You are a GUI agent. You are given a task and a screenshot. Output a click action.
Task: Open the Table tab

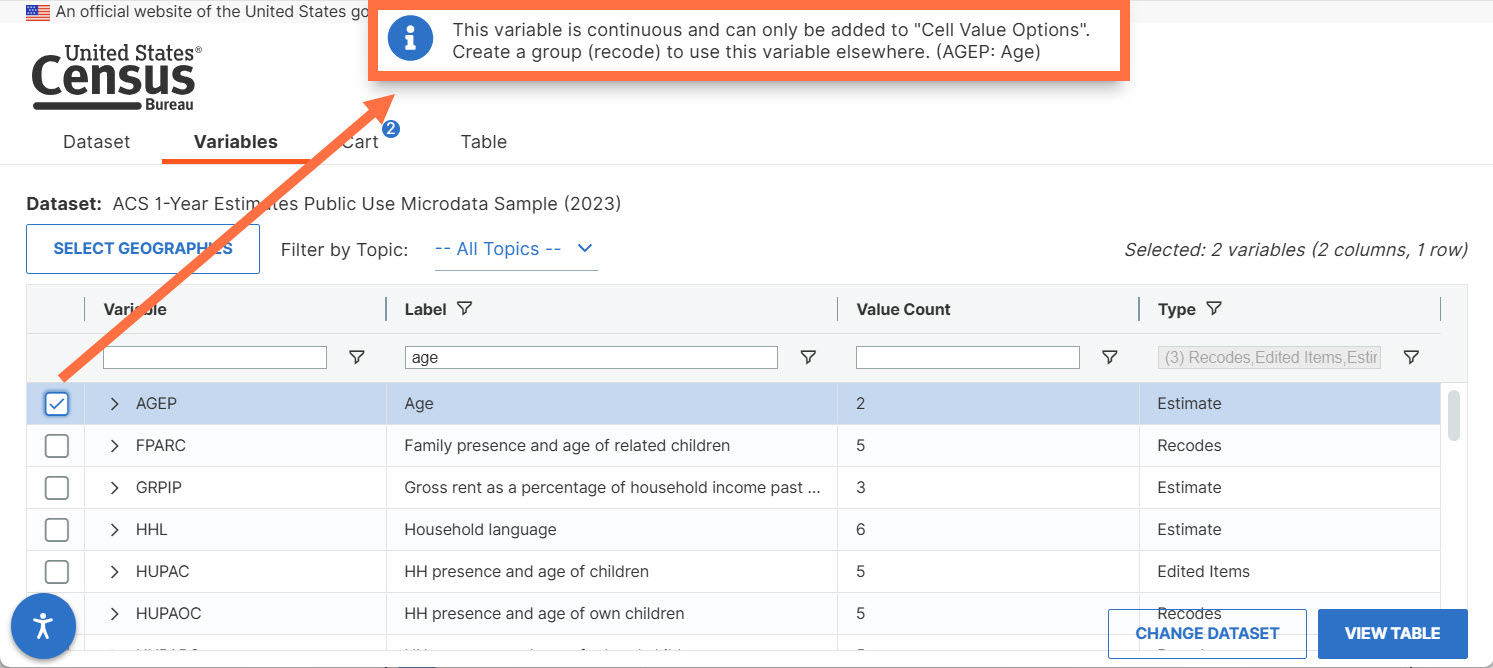point(484,142)
